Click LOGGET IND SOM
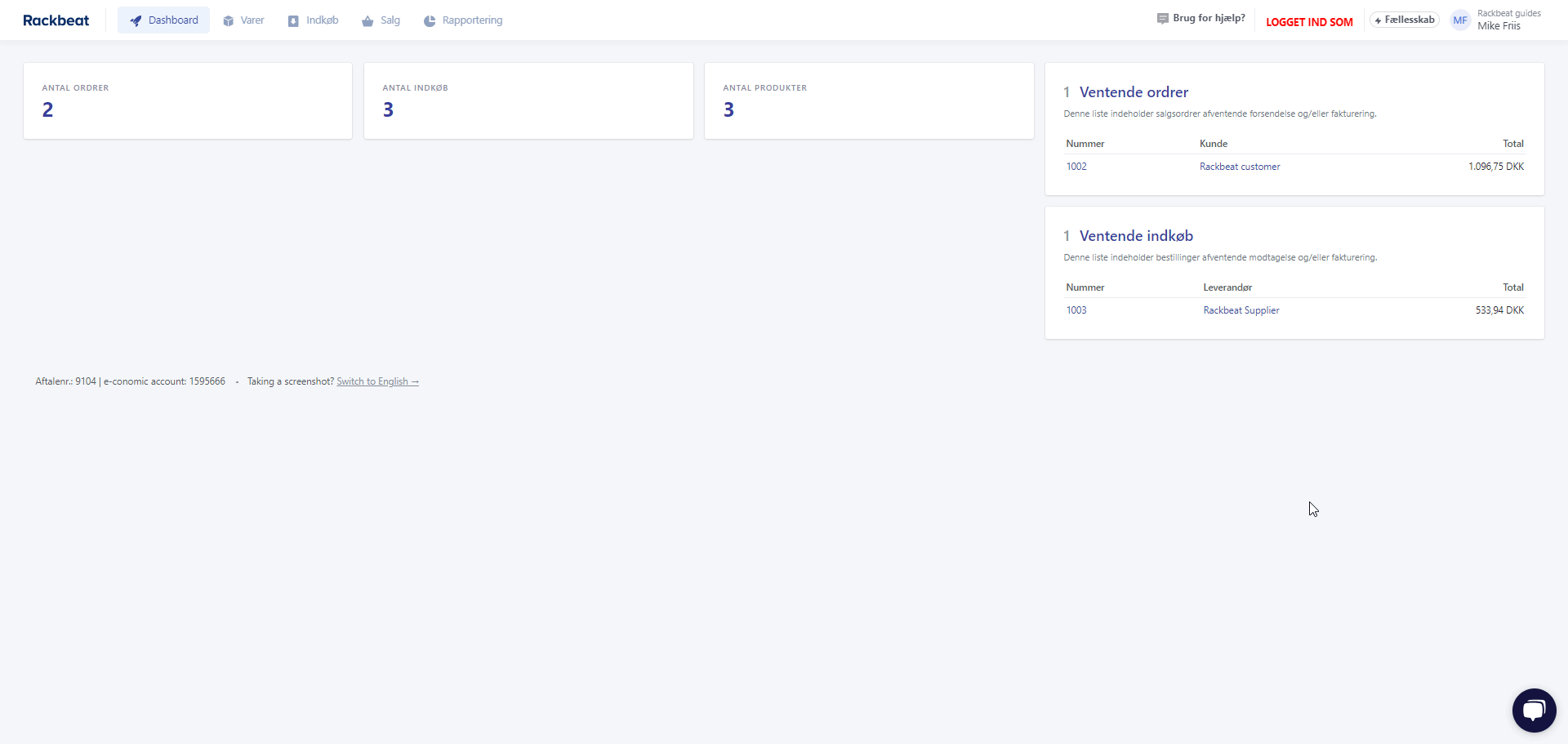 1309,22
